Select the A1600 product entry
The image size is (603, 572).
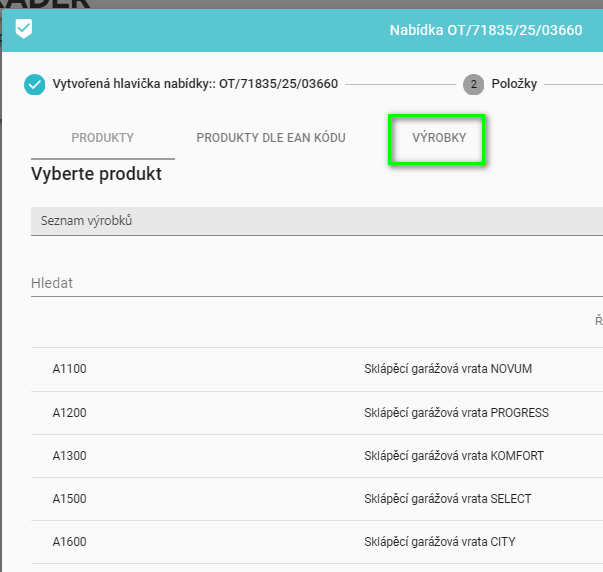pos(70,542)
